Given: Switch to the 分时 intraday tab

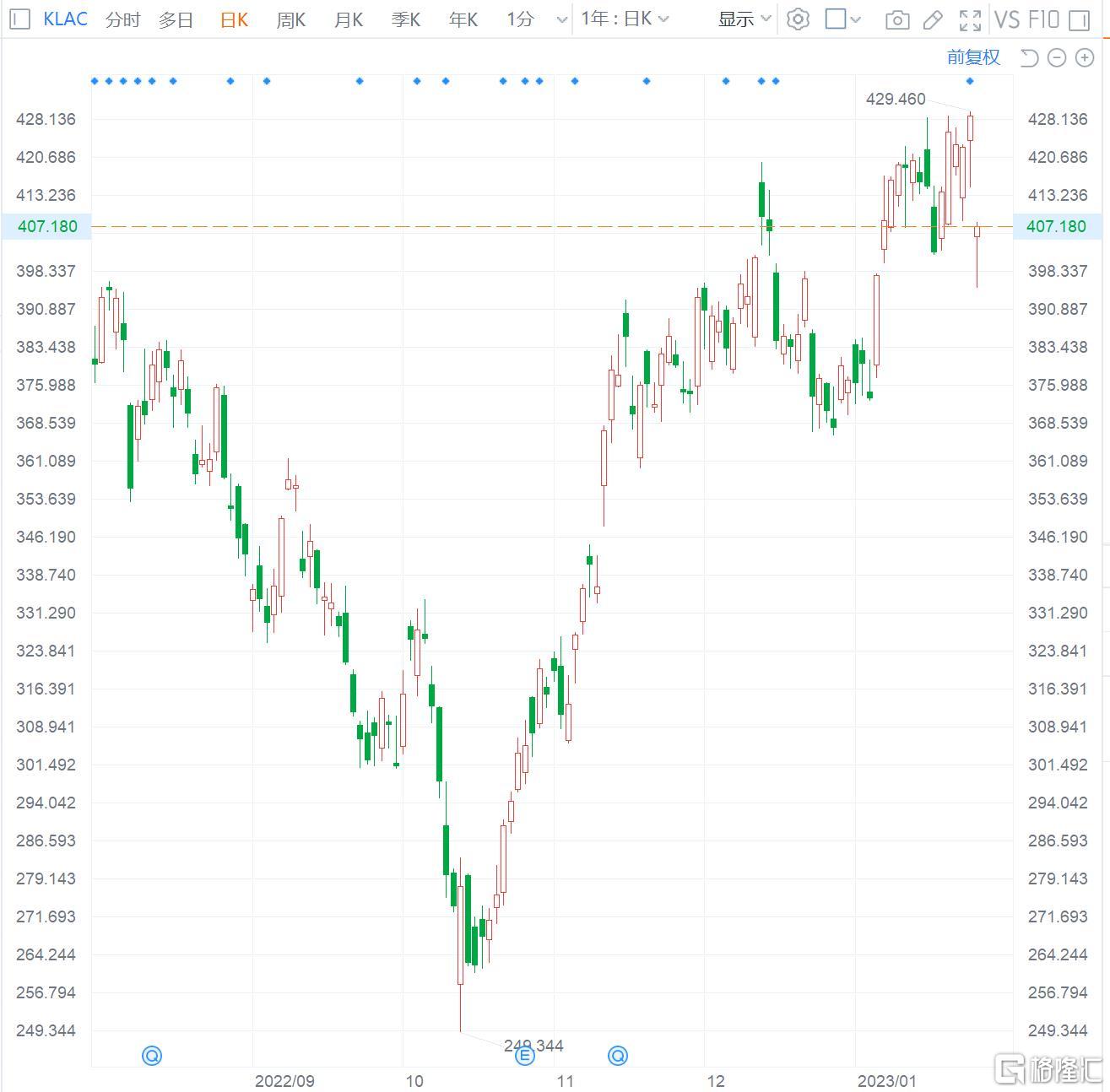Looking at the screenshot, I should tap(122, 19).
